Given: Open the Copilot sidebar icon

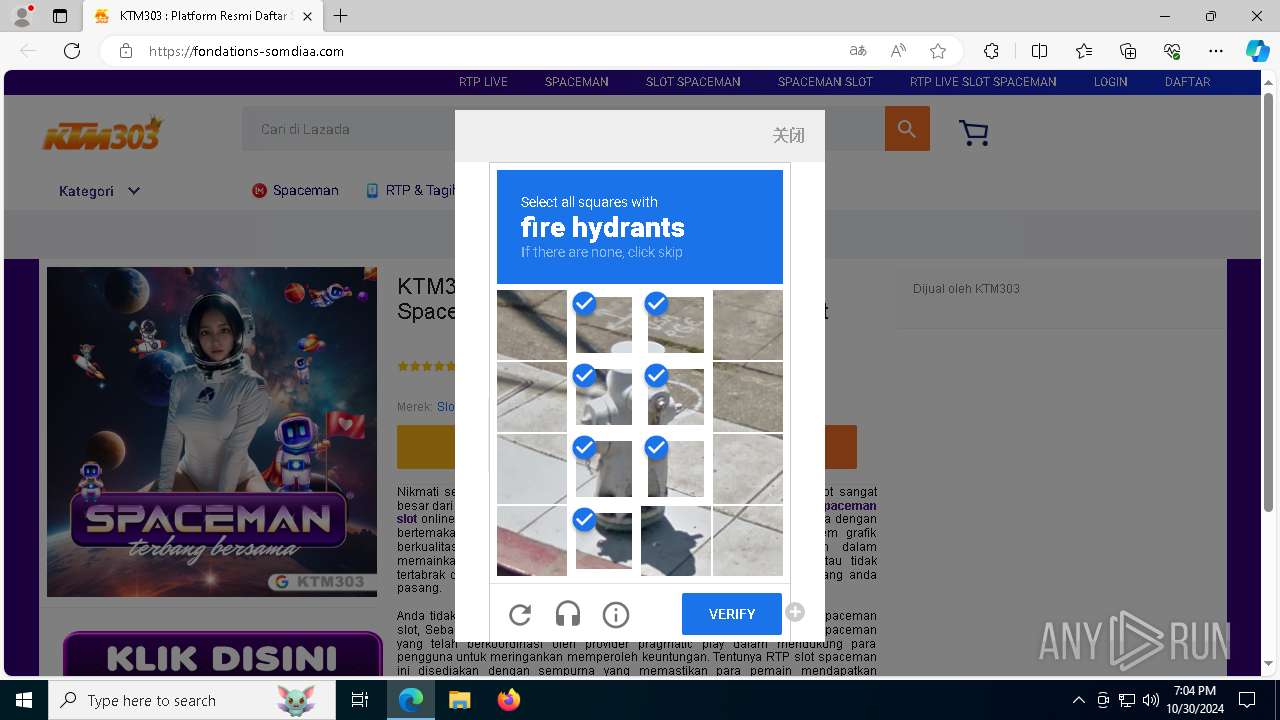Looking at the screenshot, I should (x=1257, y=51).
